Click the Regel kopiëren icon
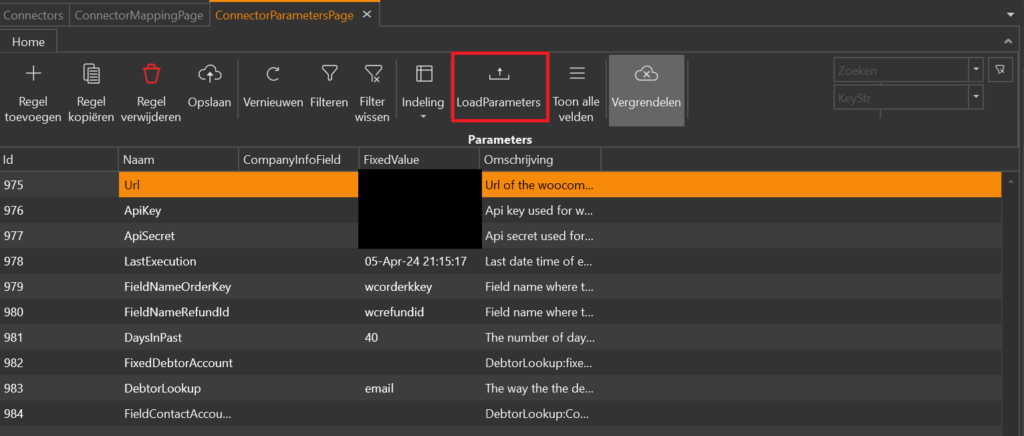This screenshot has height=436, width=1024. [91, 74]
